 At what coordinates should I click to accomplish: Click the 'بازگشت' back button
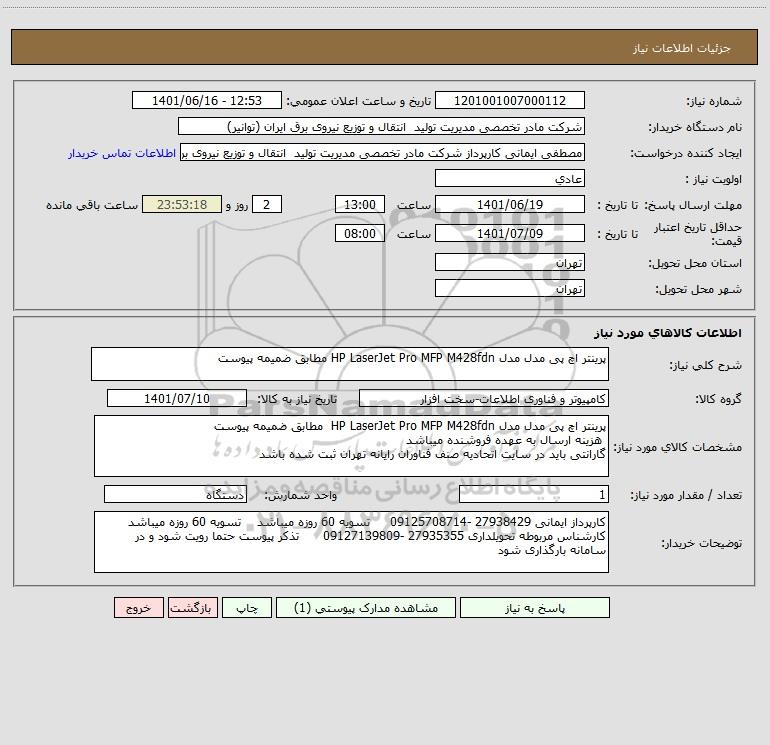192,608
